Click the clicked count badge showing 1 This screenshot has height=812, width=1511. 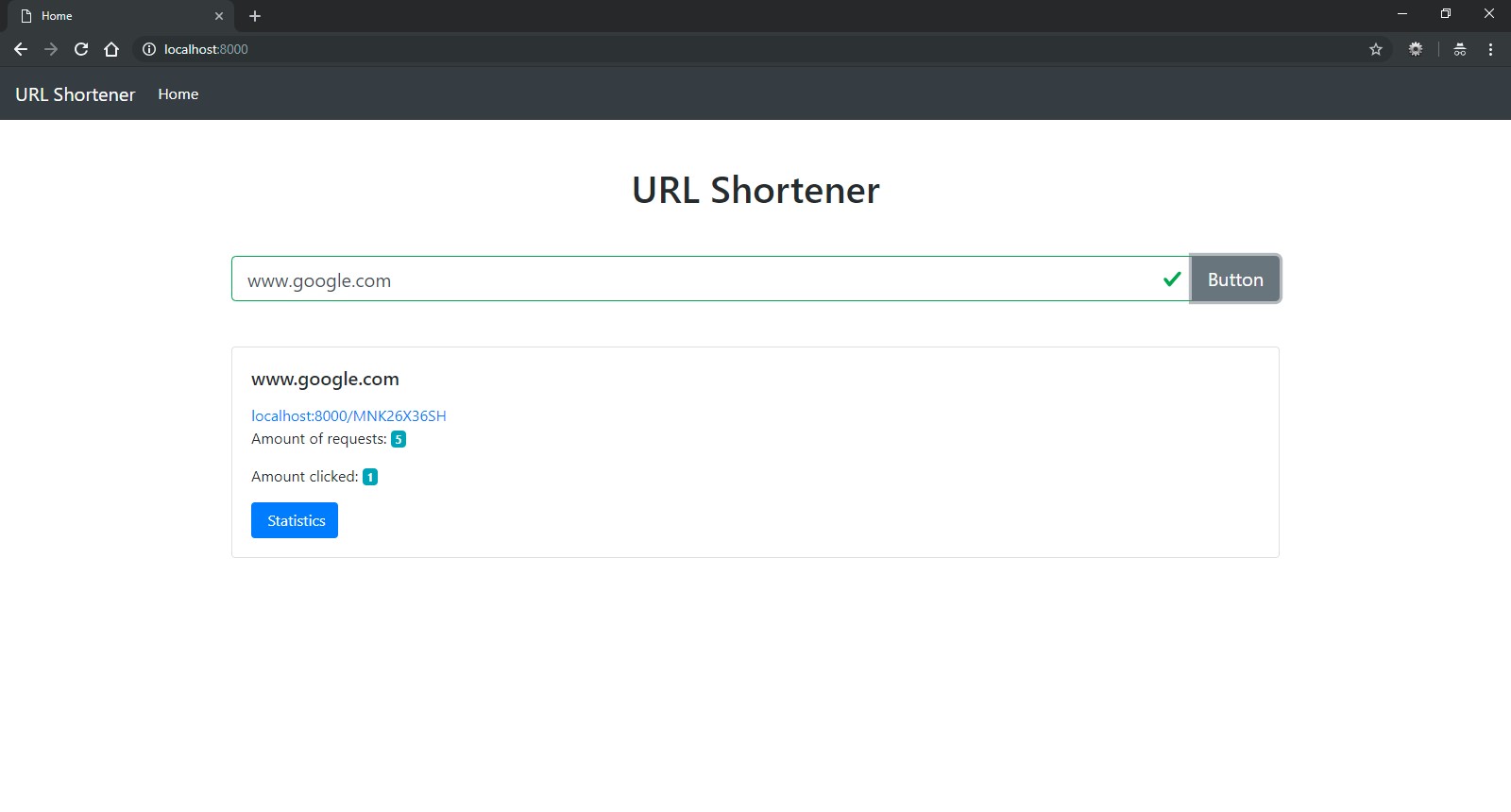tap(370, 477)
